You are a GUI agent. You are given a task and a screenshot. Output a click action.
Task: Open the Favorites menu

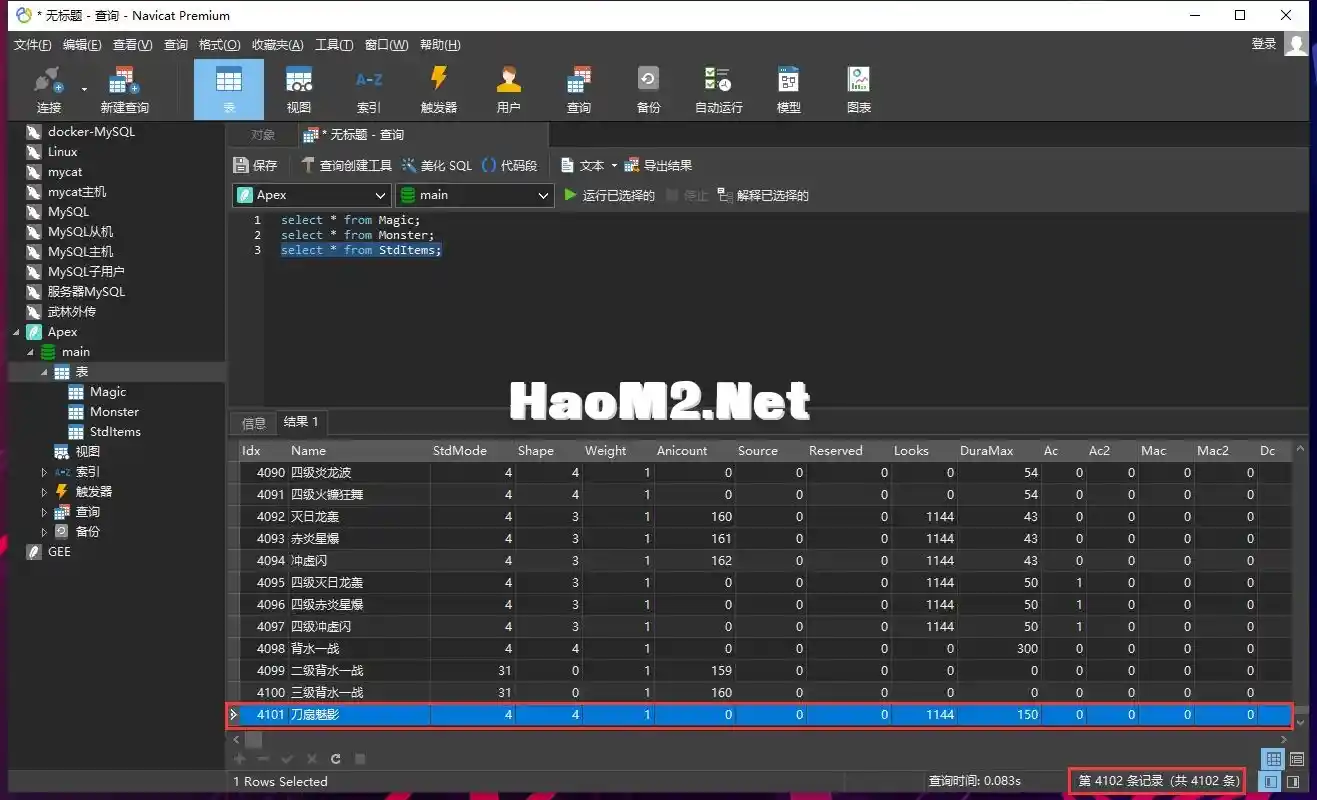tap(277, 45)
